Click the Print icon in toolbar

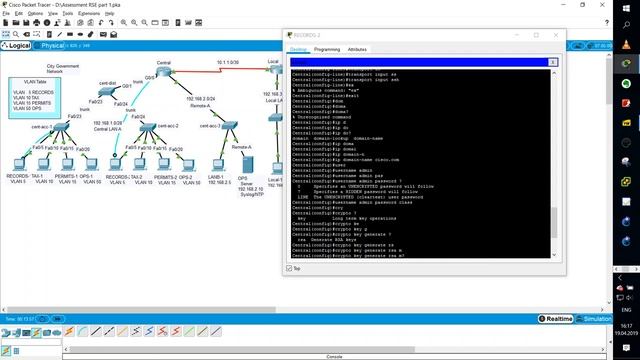(37, 23)
